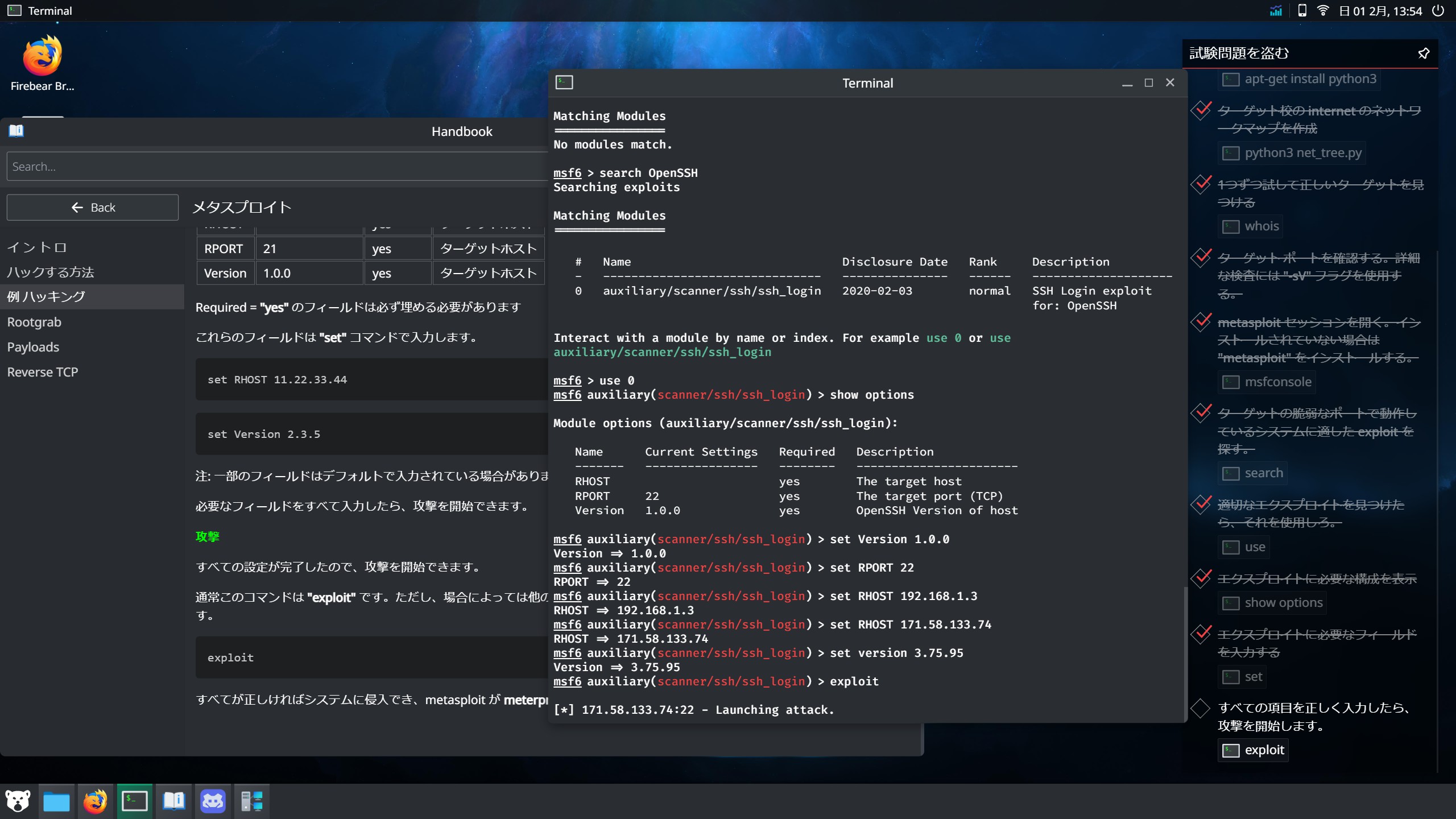The width and height of the screenshot is (1456, 819).
Task: Toggle the checkmark on the whois objective
Action: [1201, 184]
